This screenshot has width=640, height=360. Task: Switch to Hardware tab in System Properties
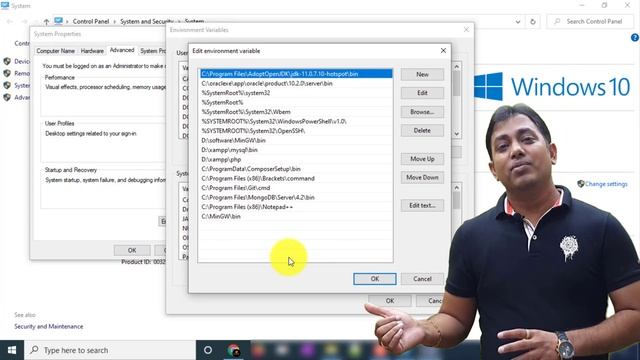92,51
